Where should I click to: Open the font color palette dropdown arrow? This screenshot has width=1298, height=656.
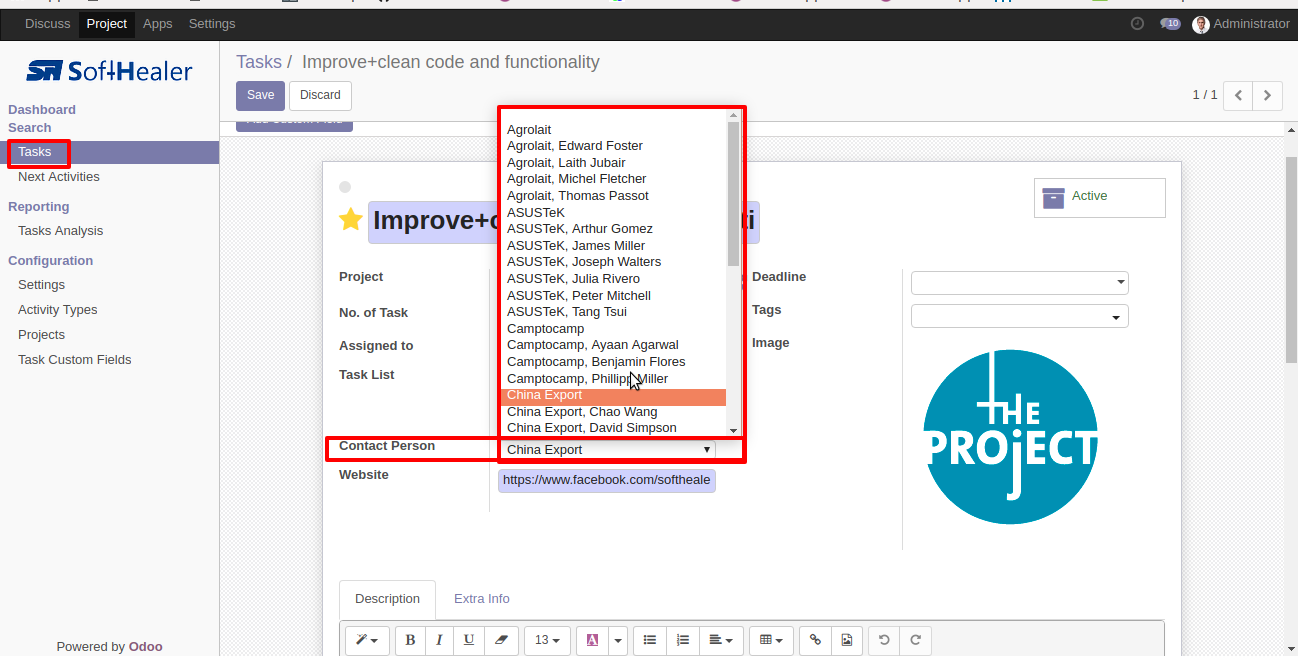tap(617, 640)
